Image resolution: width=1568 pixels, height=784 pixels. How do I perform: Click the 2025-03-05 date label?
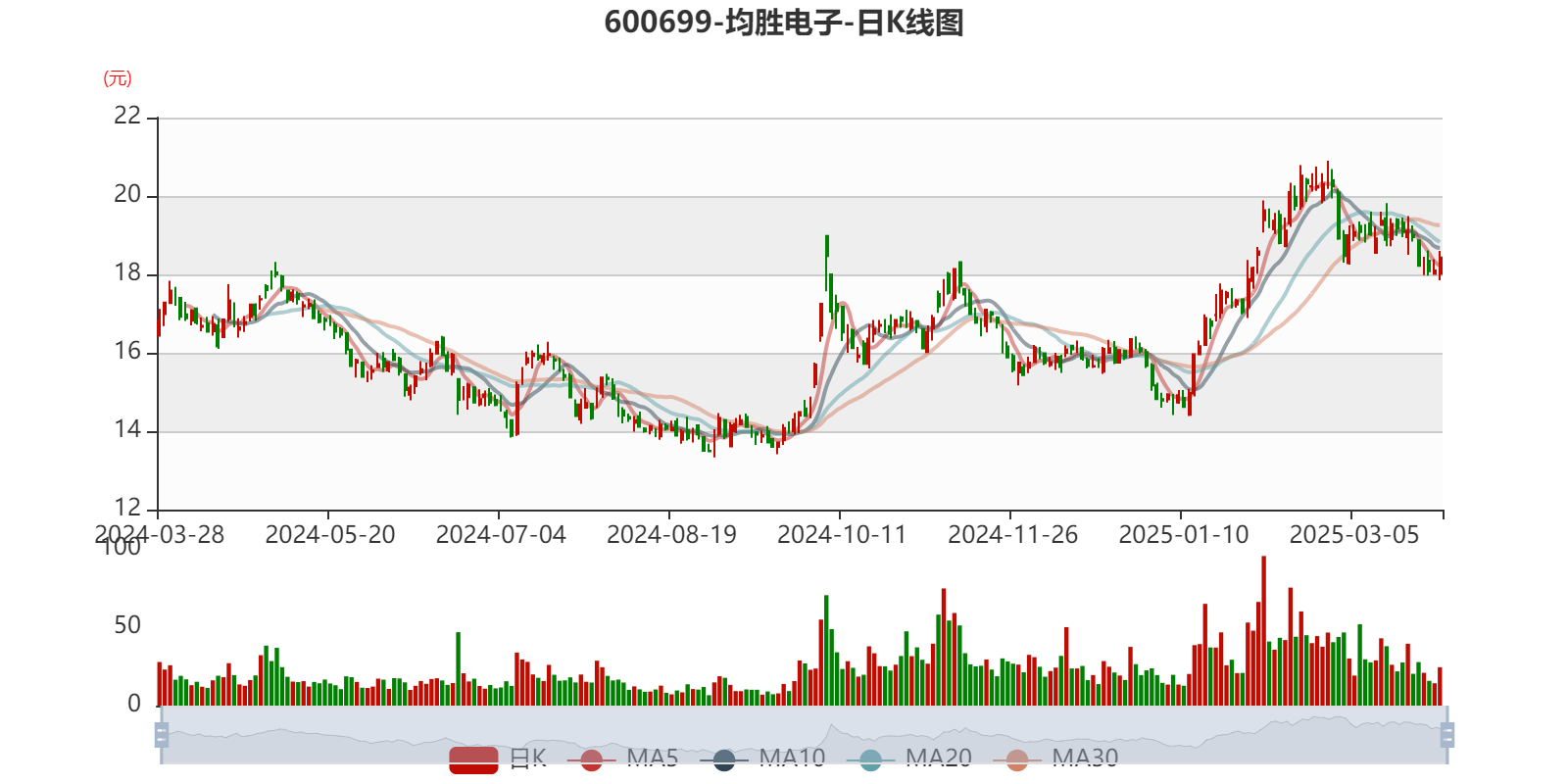click(x=1354, y=535)
